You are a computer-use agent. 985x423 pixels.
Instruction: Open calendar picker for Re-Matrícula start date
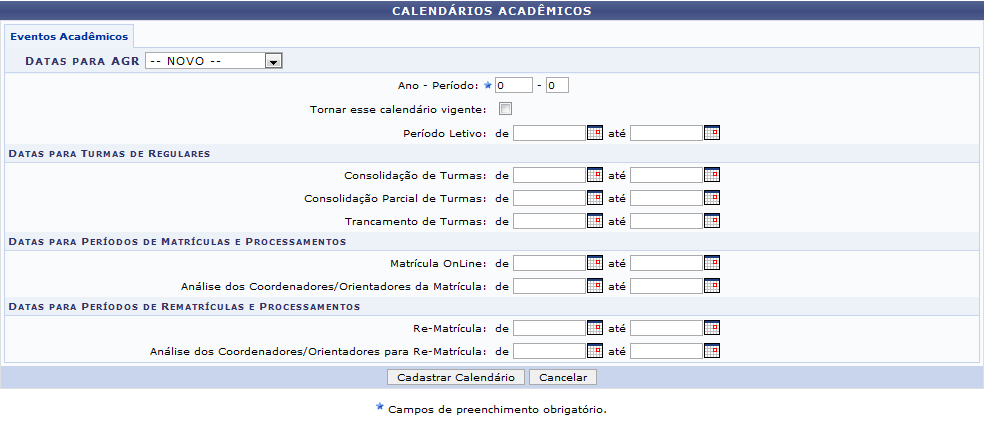[x=595, y=328]
